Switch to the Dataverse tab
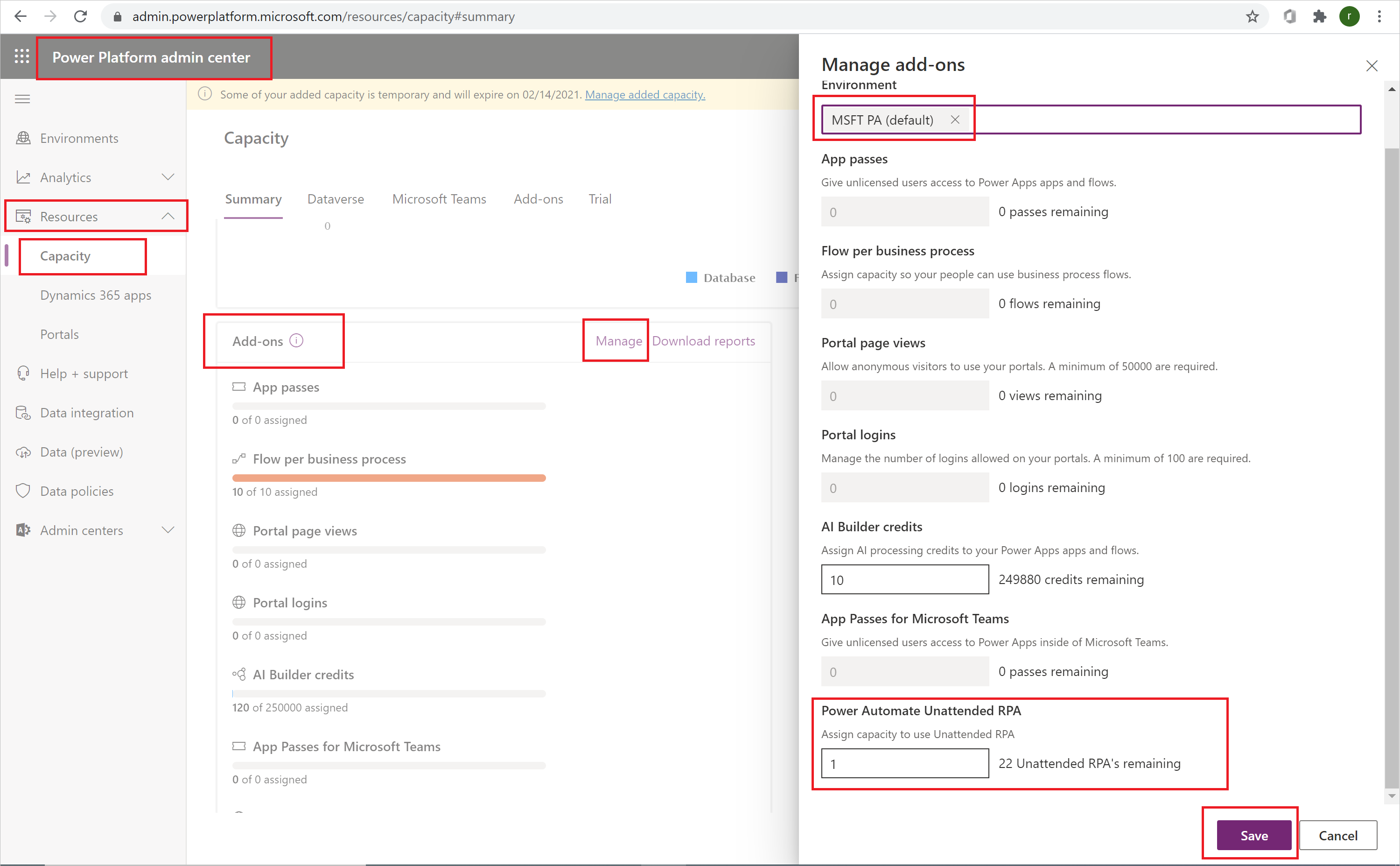 (x=336, y=199)
